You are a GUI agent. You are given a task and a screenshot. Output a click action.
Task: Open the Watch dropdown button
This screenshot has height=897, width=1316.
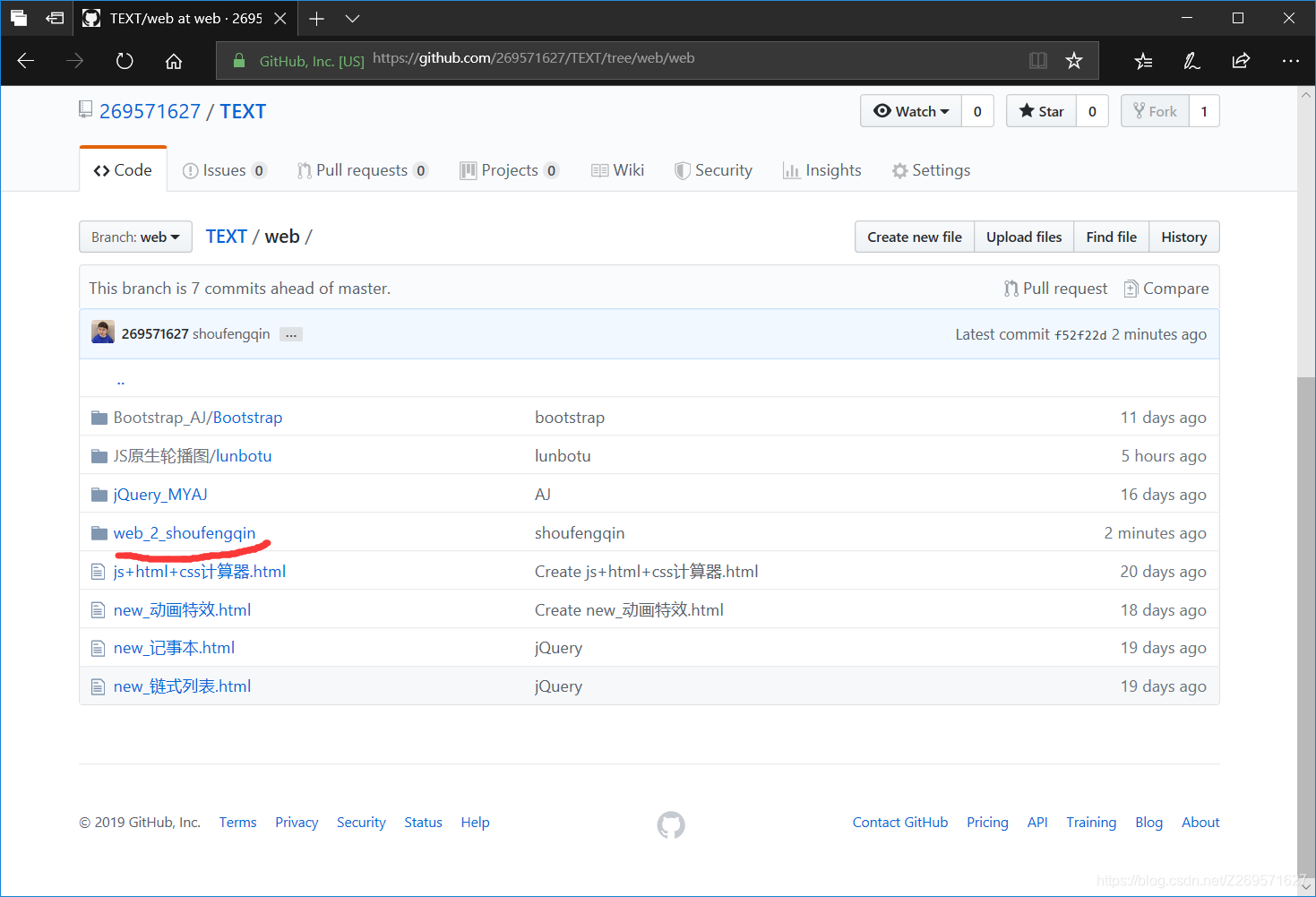pyautogui.click(x=911, y=111)
